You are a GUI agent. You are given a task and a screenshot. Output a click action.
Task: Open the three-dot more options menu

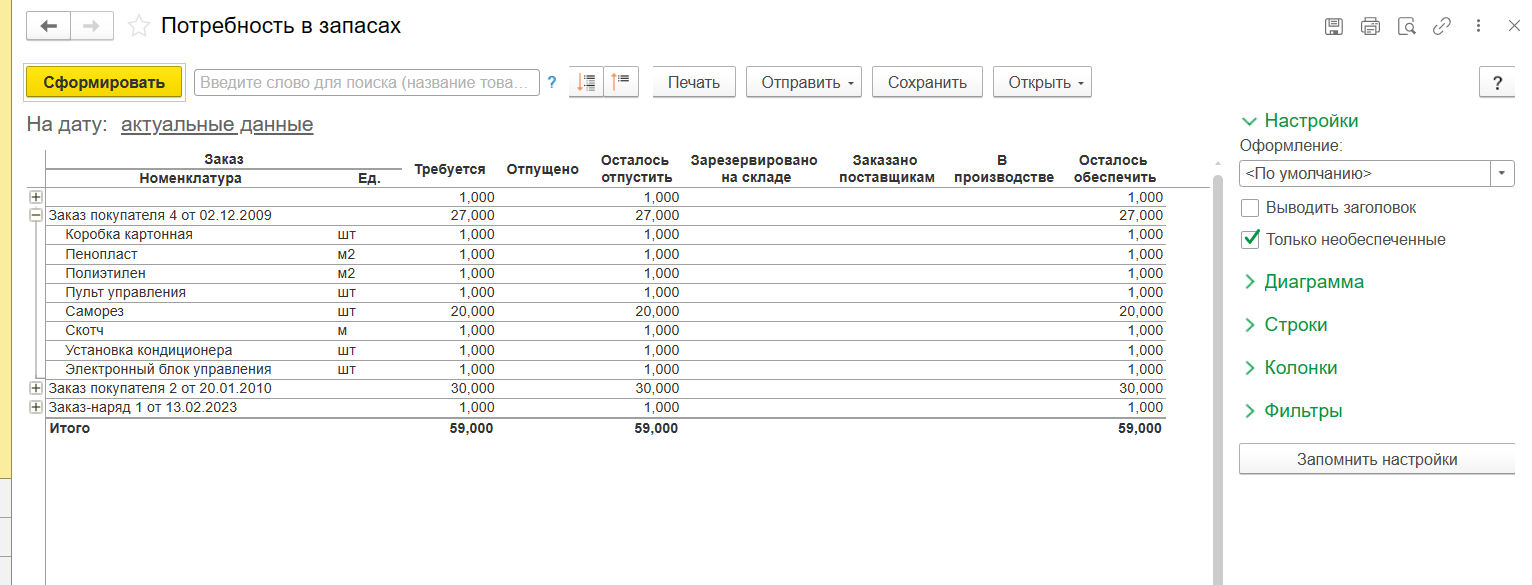[1478, 27]
